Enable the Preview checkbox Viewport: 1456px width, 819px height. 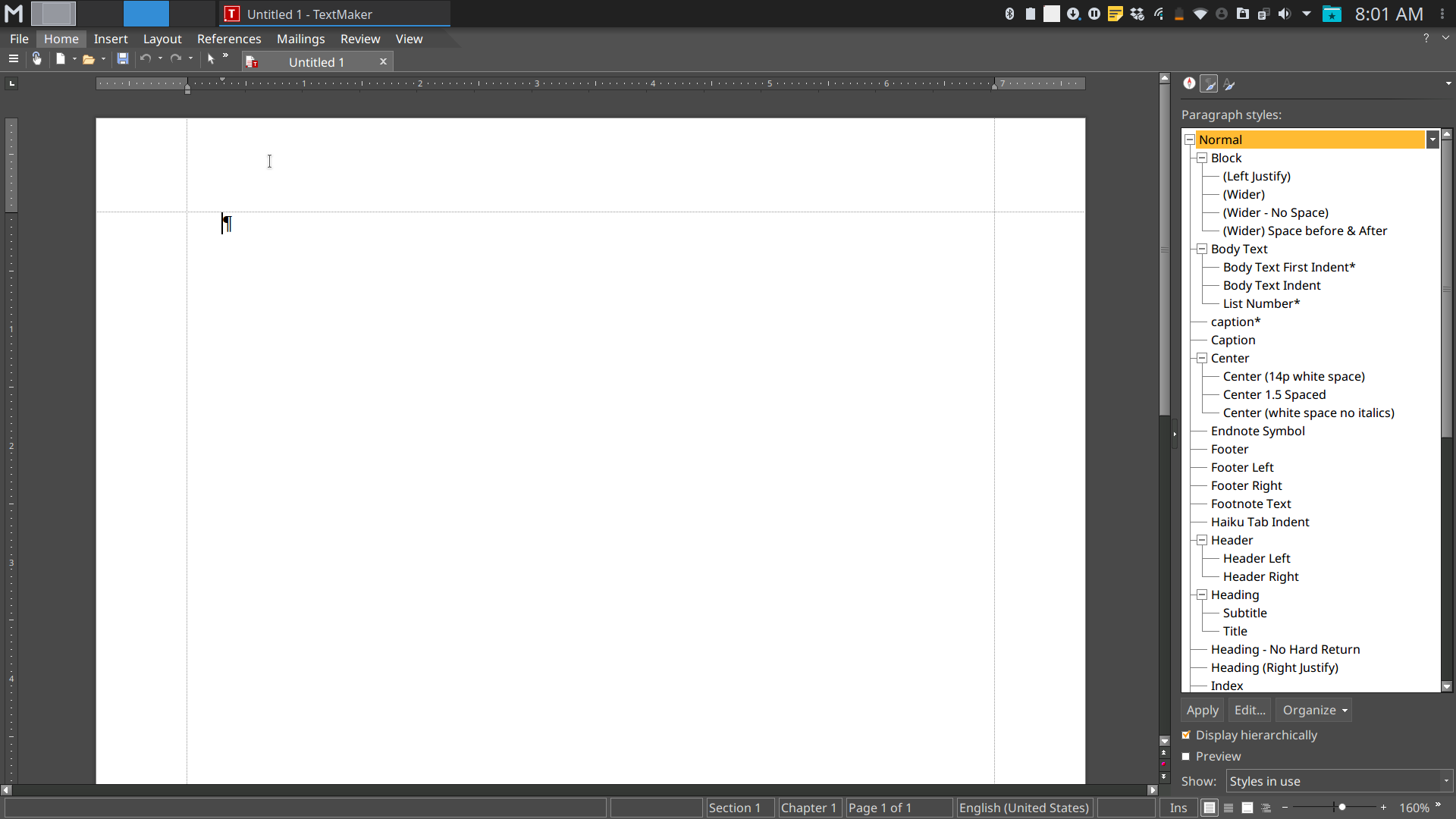coord(1186,756)
